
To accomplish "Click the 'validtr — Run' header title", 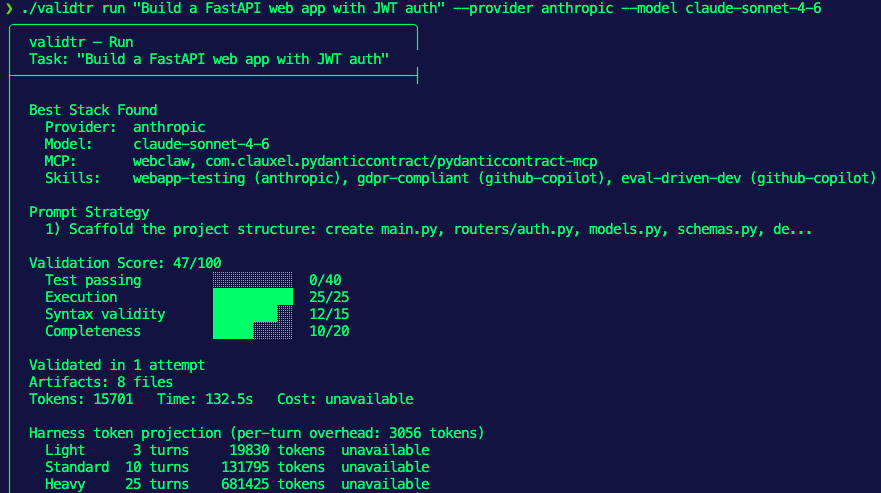I will point(81,42).
